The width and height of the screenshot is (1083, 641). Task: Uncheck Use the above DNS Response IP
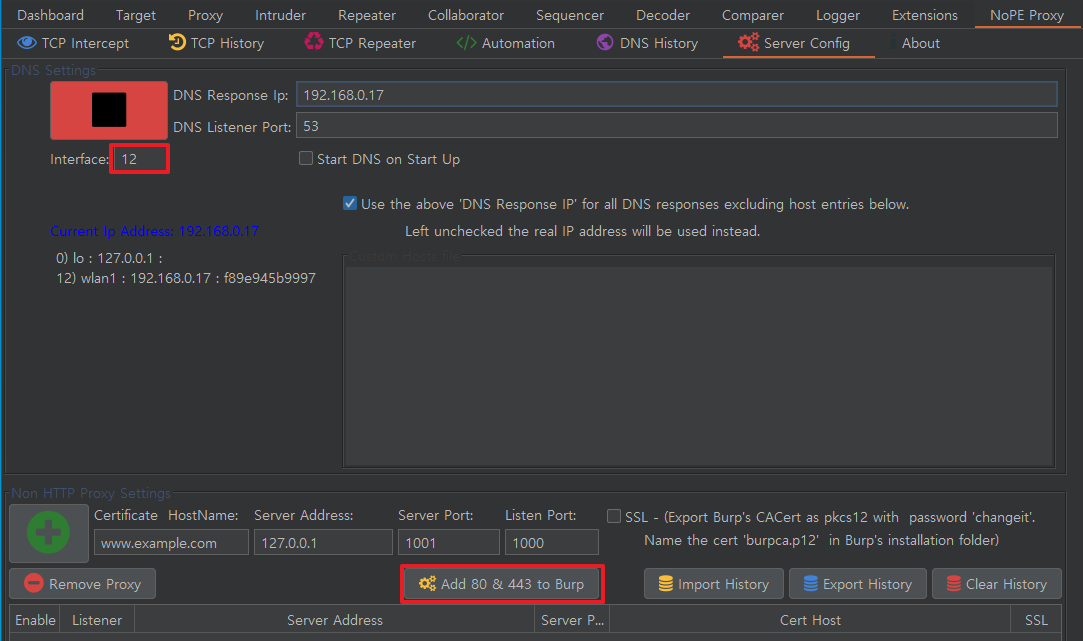click(x=350, y=203)
